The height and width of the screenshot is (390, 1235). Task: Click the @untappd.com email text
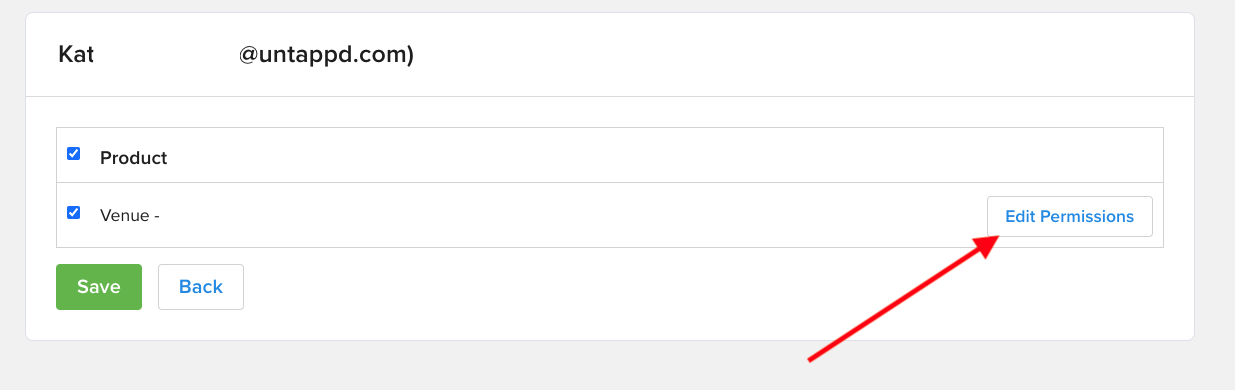[x=326, y=55]
